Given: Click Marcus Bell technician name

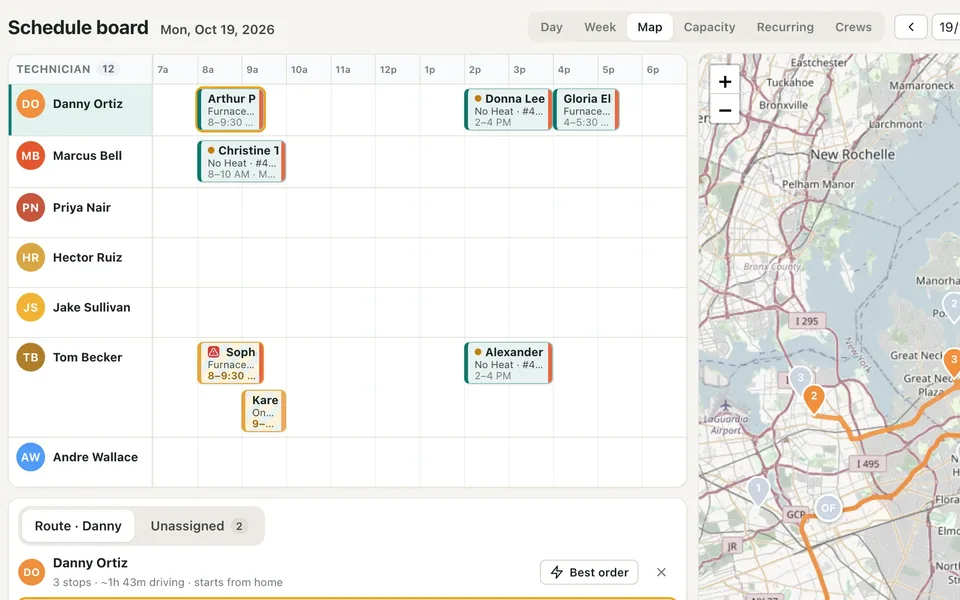Looking at the screenshot, I should coord(87,156).
